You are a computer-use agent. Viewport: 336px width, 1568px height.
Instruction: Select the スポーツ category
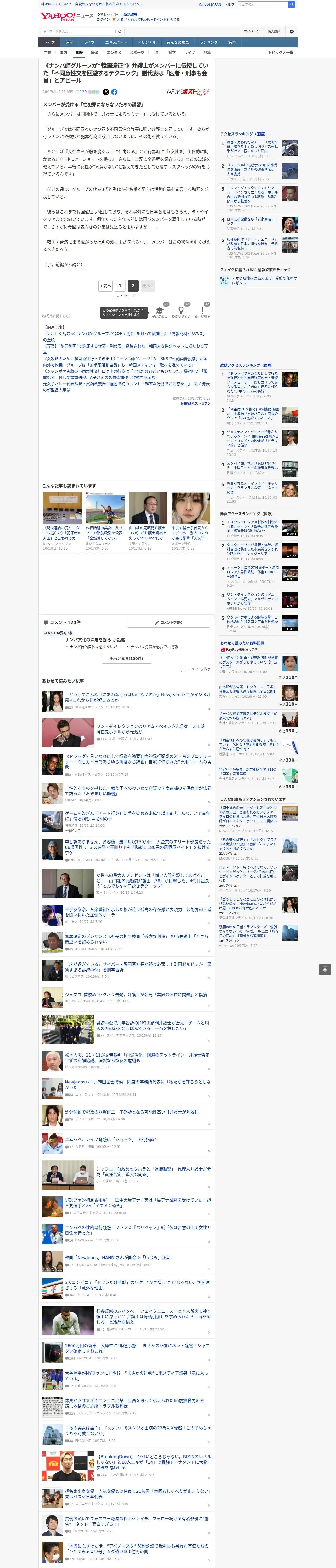pos(137,52)
